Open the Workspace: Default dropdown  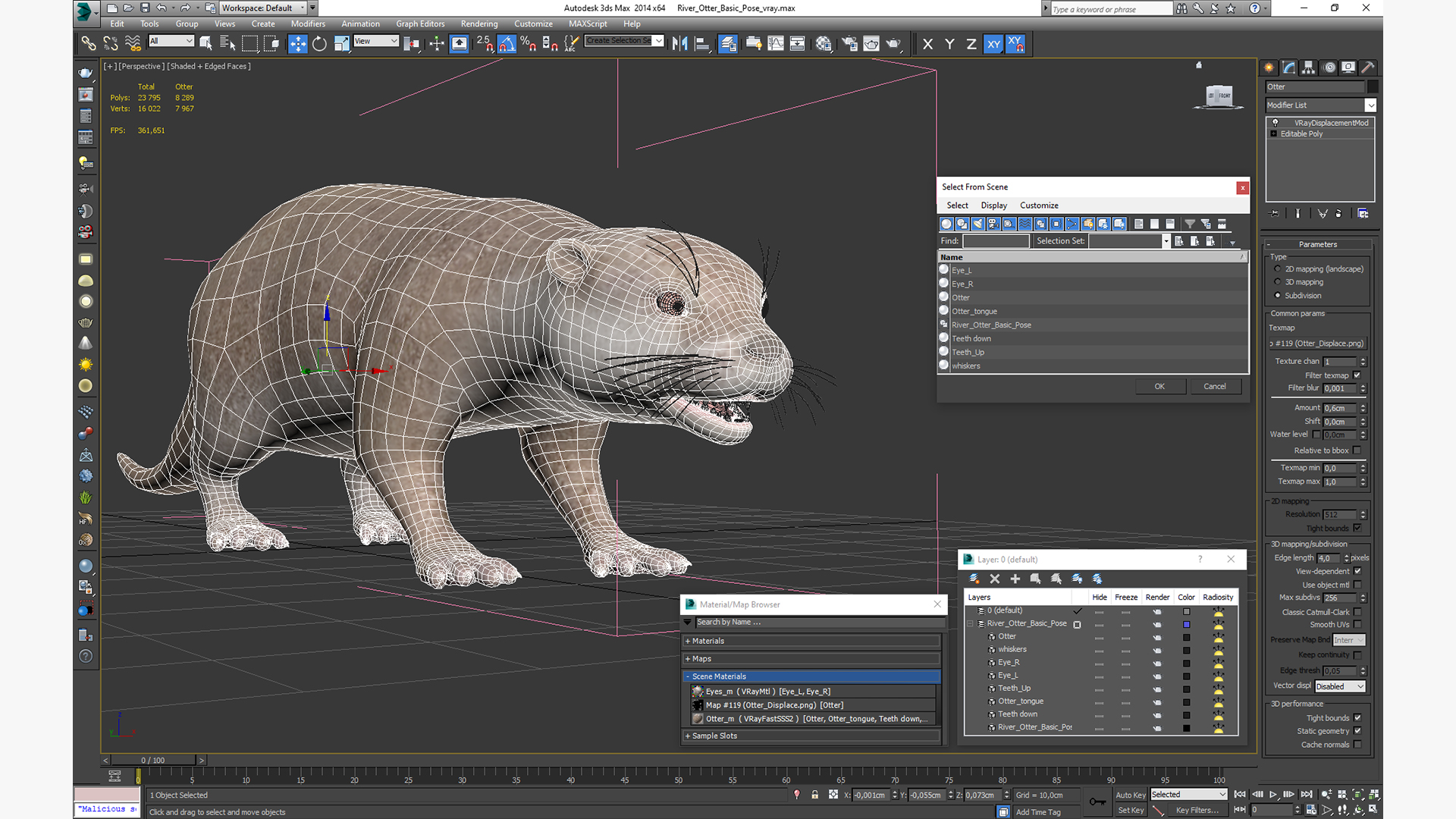(263, 8)
